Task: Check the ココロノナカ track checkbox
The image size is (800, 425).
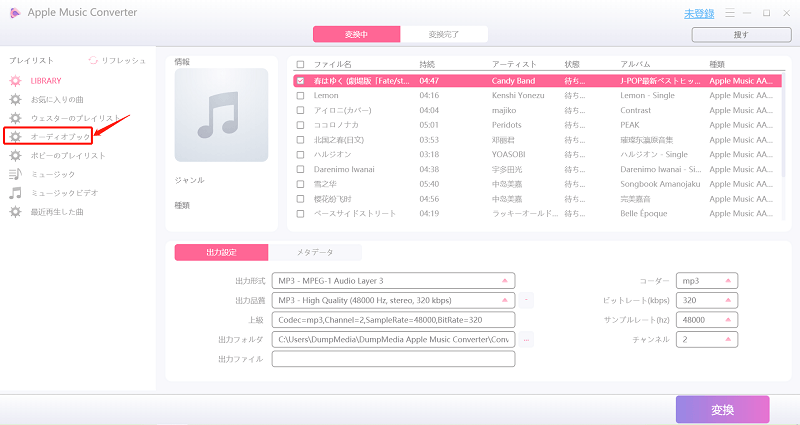Action: click(x=301, y=125)
